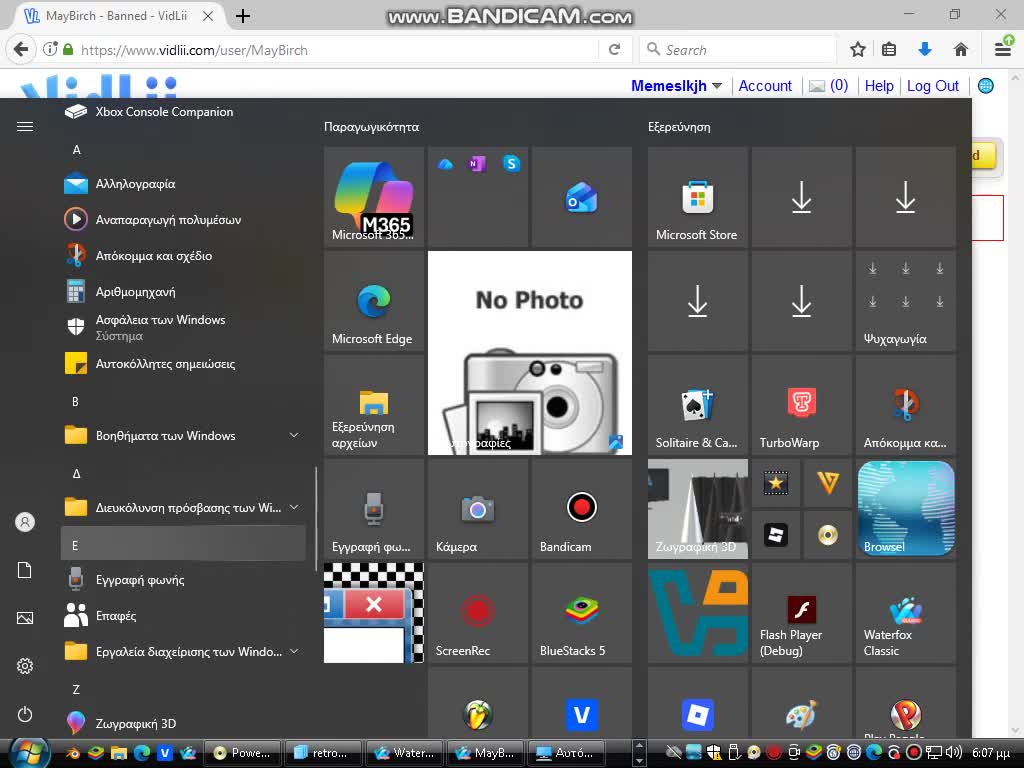The width and height of the screenshot is (1024, 768).
Task: Open the Microsoft Store tile
Action: click(x=697, y=197)
